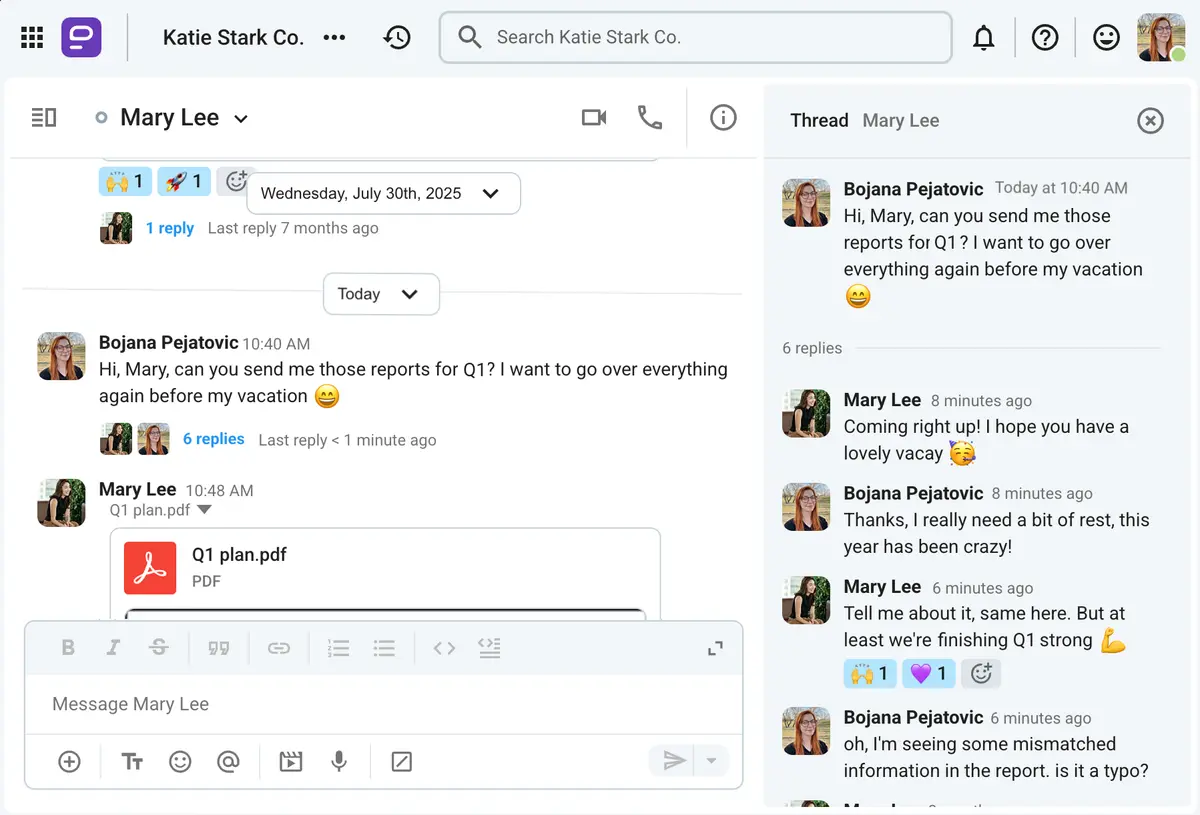The width and height of the screenshot is (1200, 815).
Task: Insert a mention with the @ icon
Action: [228, 762]
